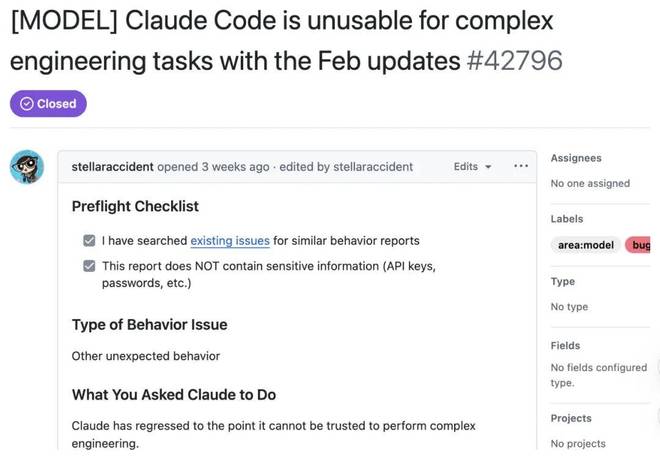Click the purple Closed status badge
660x461 pixels.
point(49,104)
